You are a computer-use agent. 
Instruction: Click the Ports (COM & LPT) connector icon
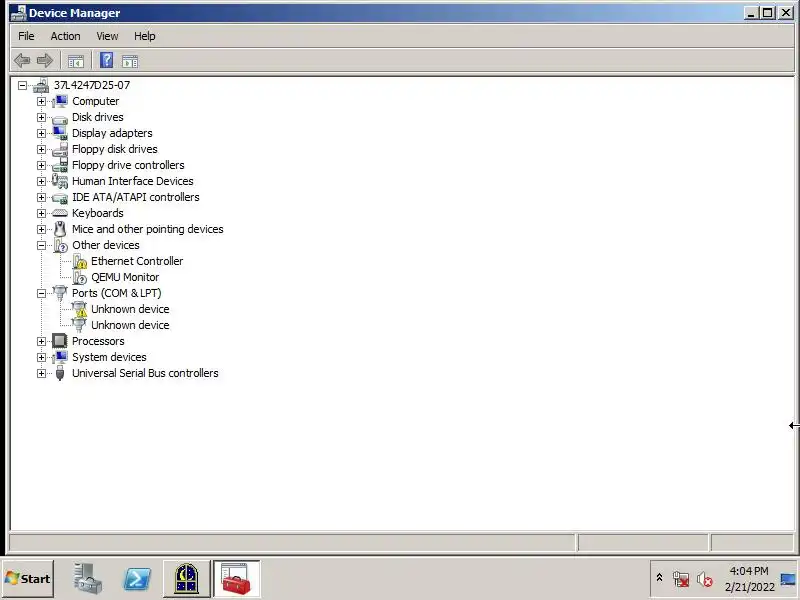tap(60, 293)
